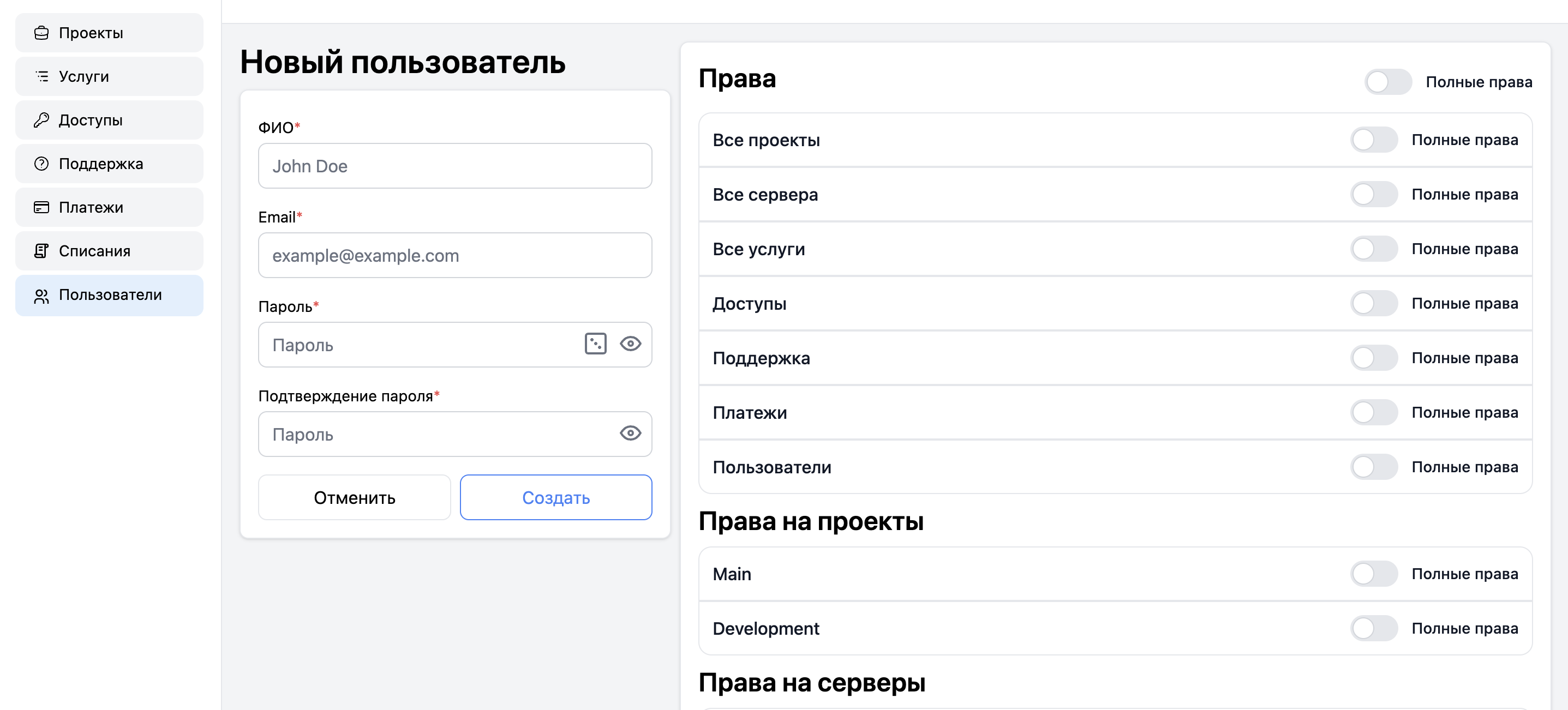Viewport: 1568px width, 710px height.
Task: Click the users icon beside Пользователи
Action: (41, 296)
